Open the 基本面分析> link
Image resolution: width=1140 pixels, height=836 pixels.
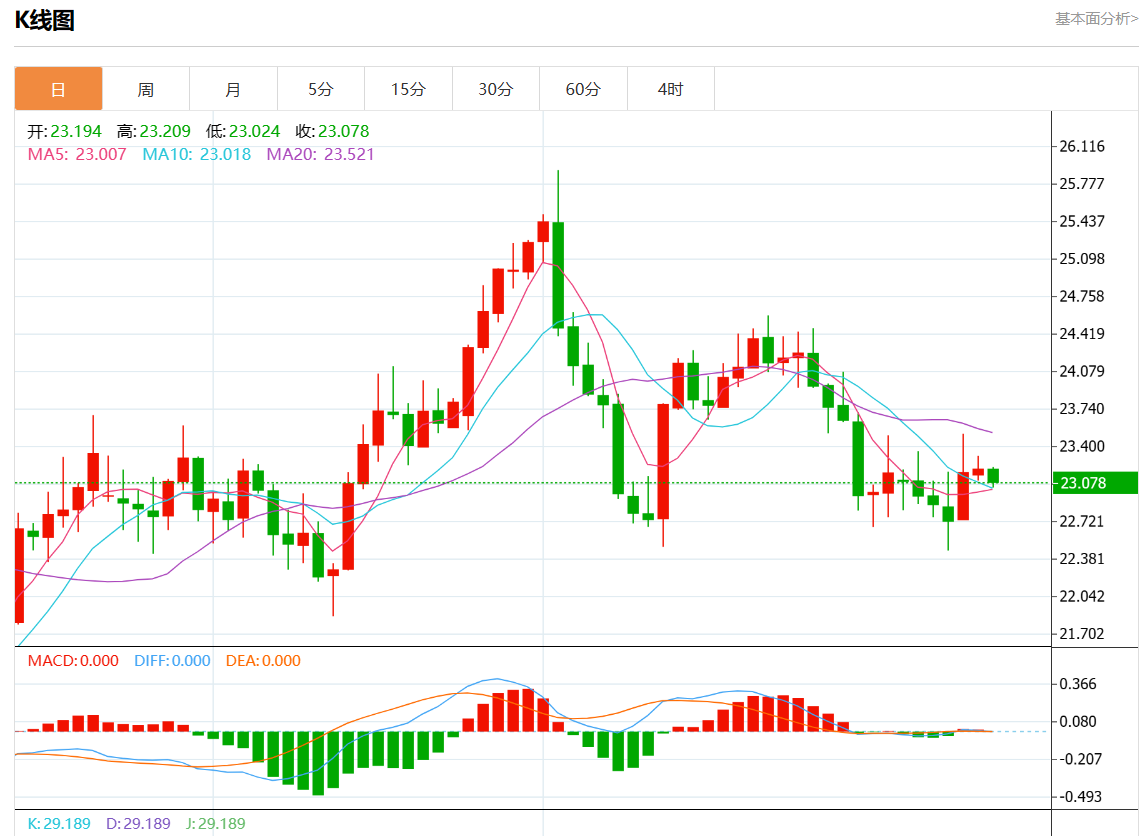tap(1096, 19)
